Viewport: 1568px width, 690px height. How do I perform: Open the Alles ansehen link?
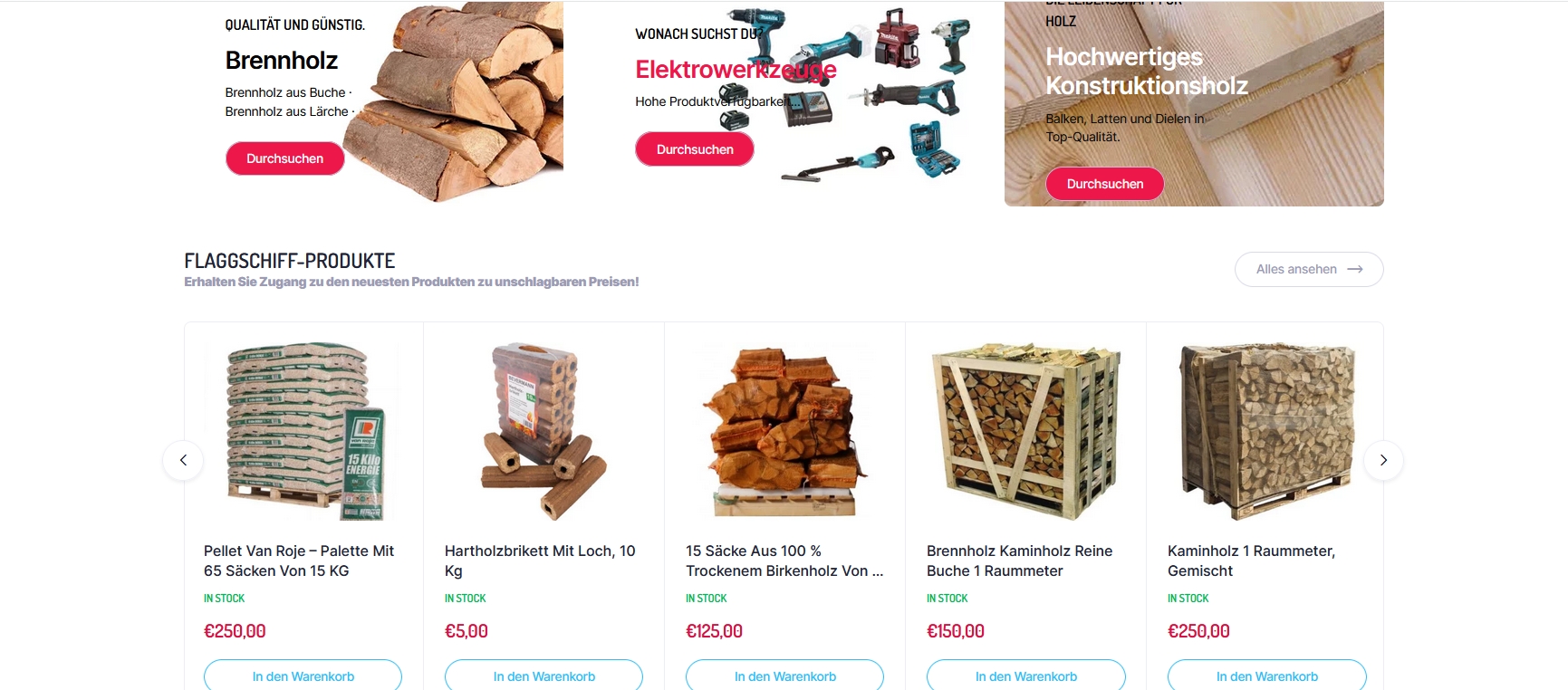[x=1309, y=269]
